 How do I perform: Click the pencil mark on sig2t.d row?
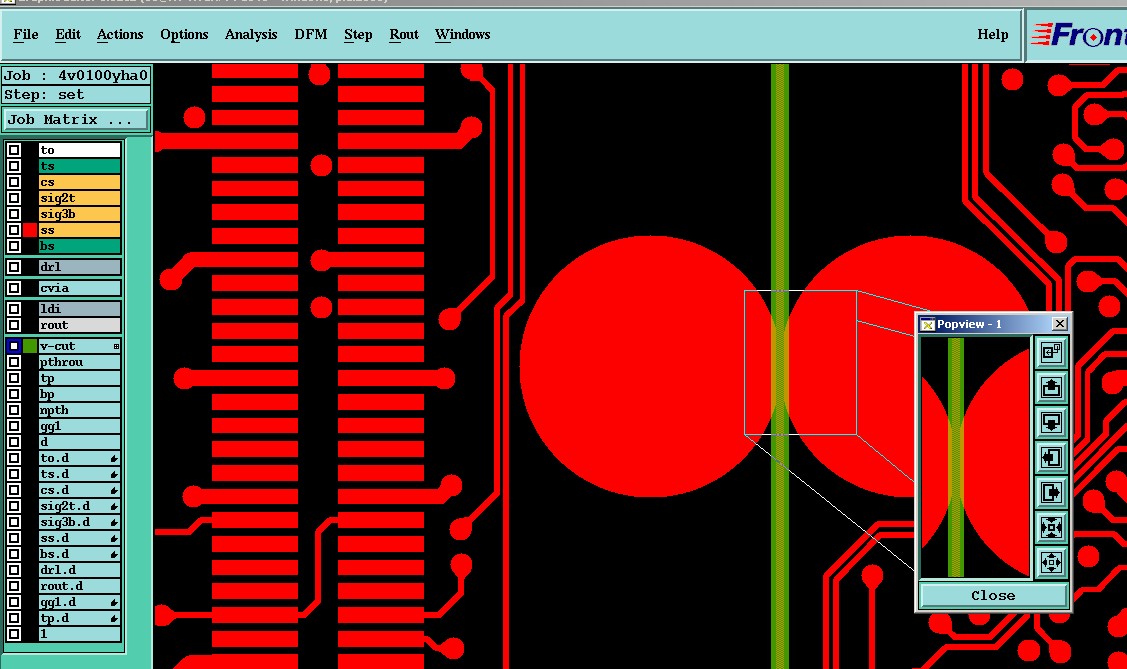click(114, 507)
